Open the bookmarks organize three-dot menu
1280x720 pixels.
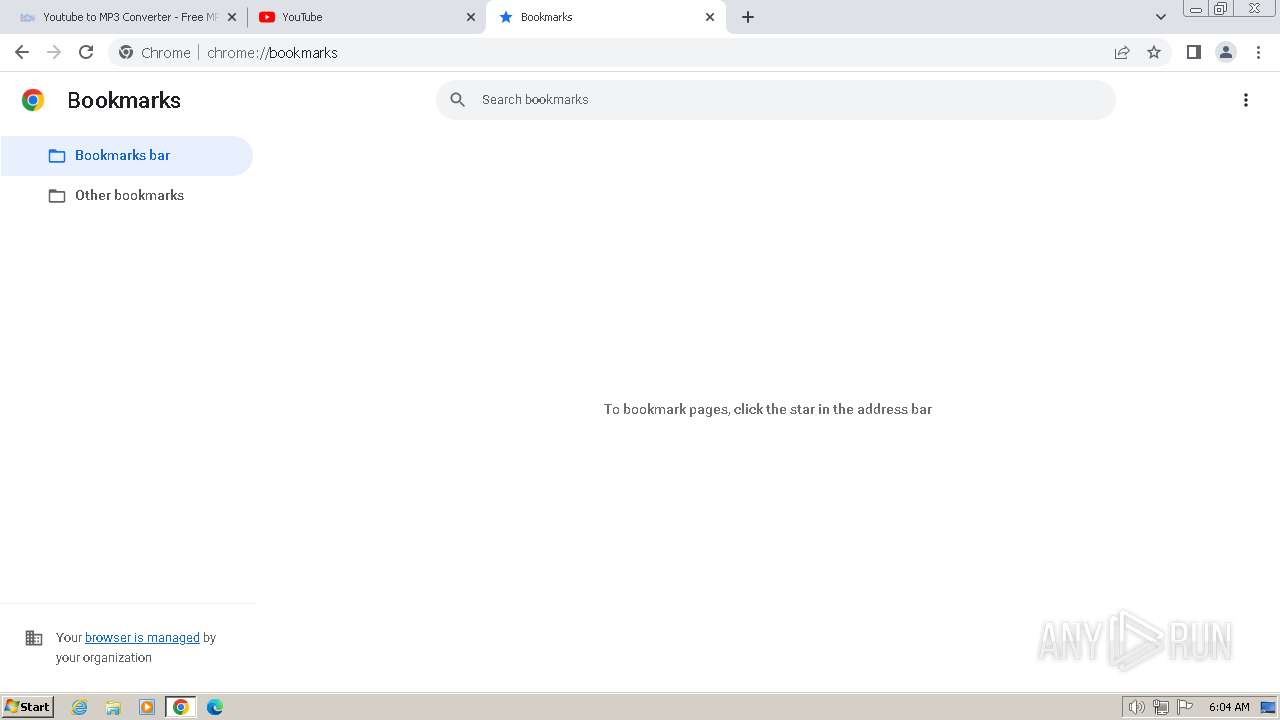1246,100
